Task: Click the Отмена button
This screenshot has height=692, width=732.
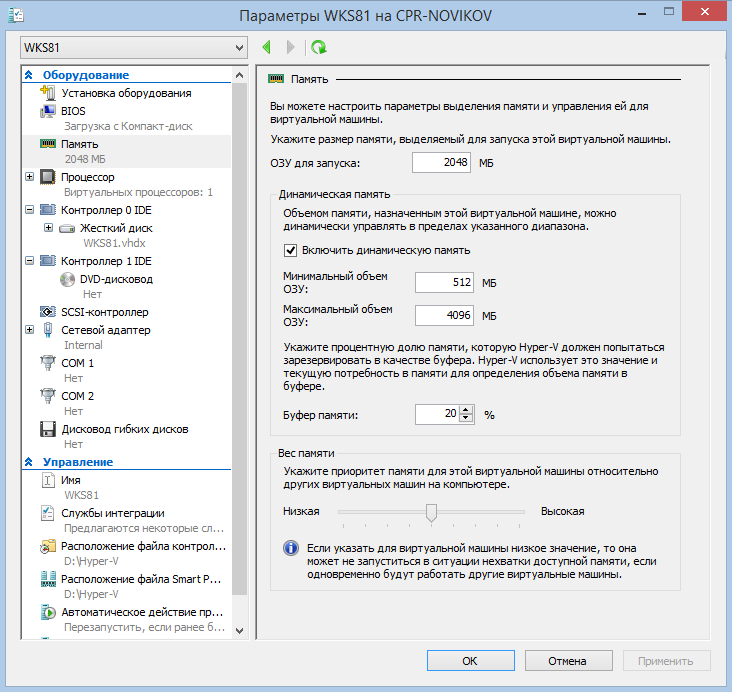Action: [x=568, y=661]
